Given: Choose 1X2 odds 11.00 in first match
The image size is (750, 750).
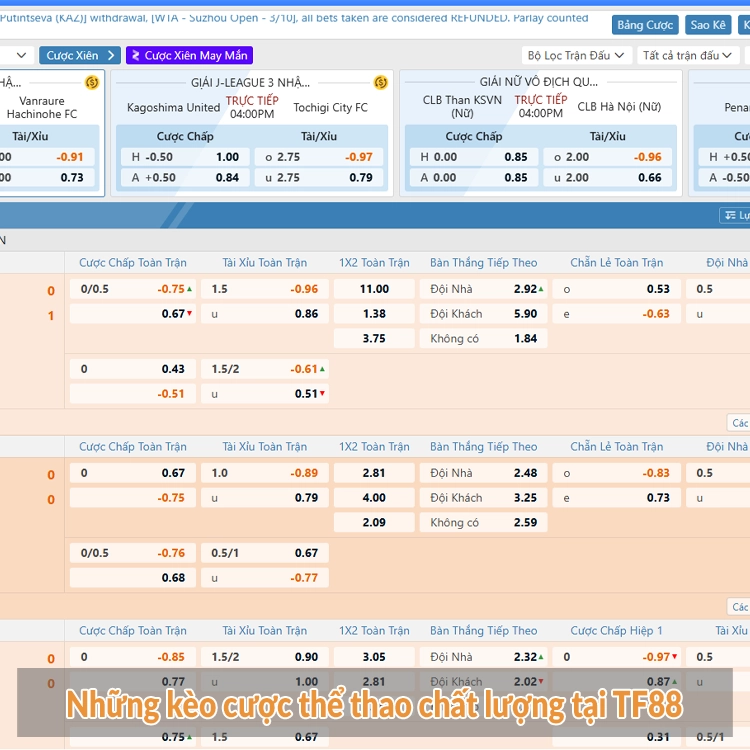Looking at the screenshot, I should [x=374, y=289].
